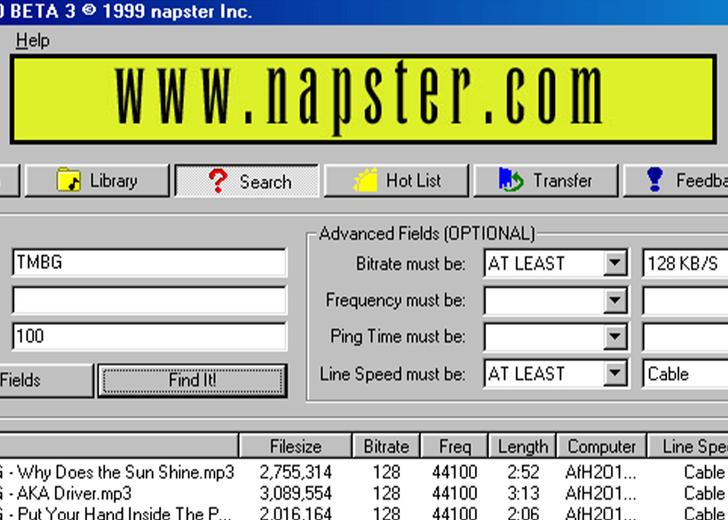Click the blue exclamation Feedback icon
The width and height of the screenshot is (728, 520).
pos(655,180)
